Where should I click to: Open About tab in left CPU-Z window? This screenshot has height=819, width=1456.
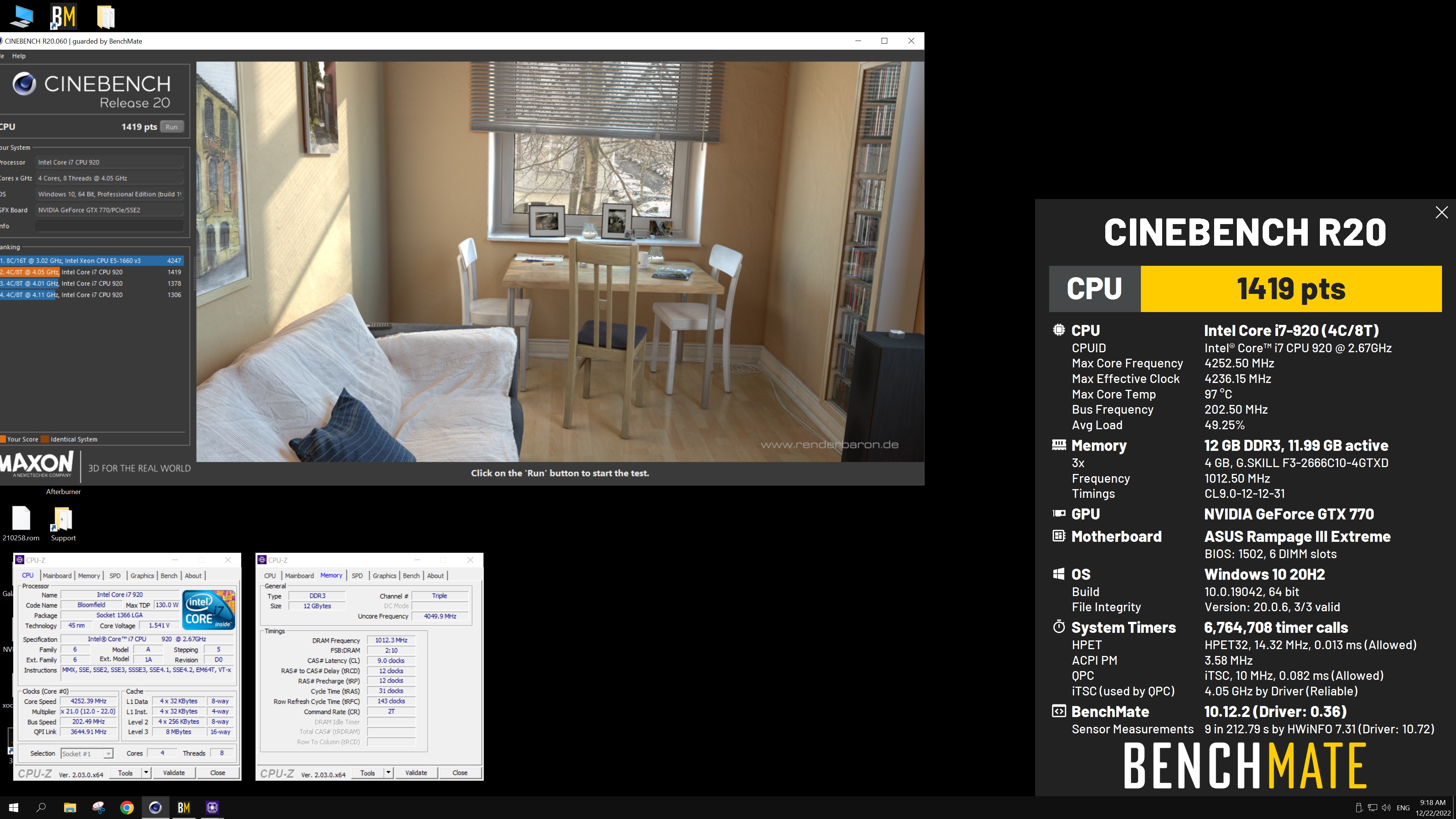[193, 576]
